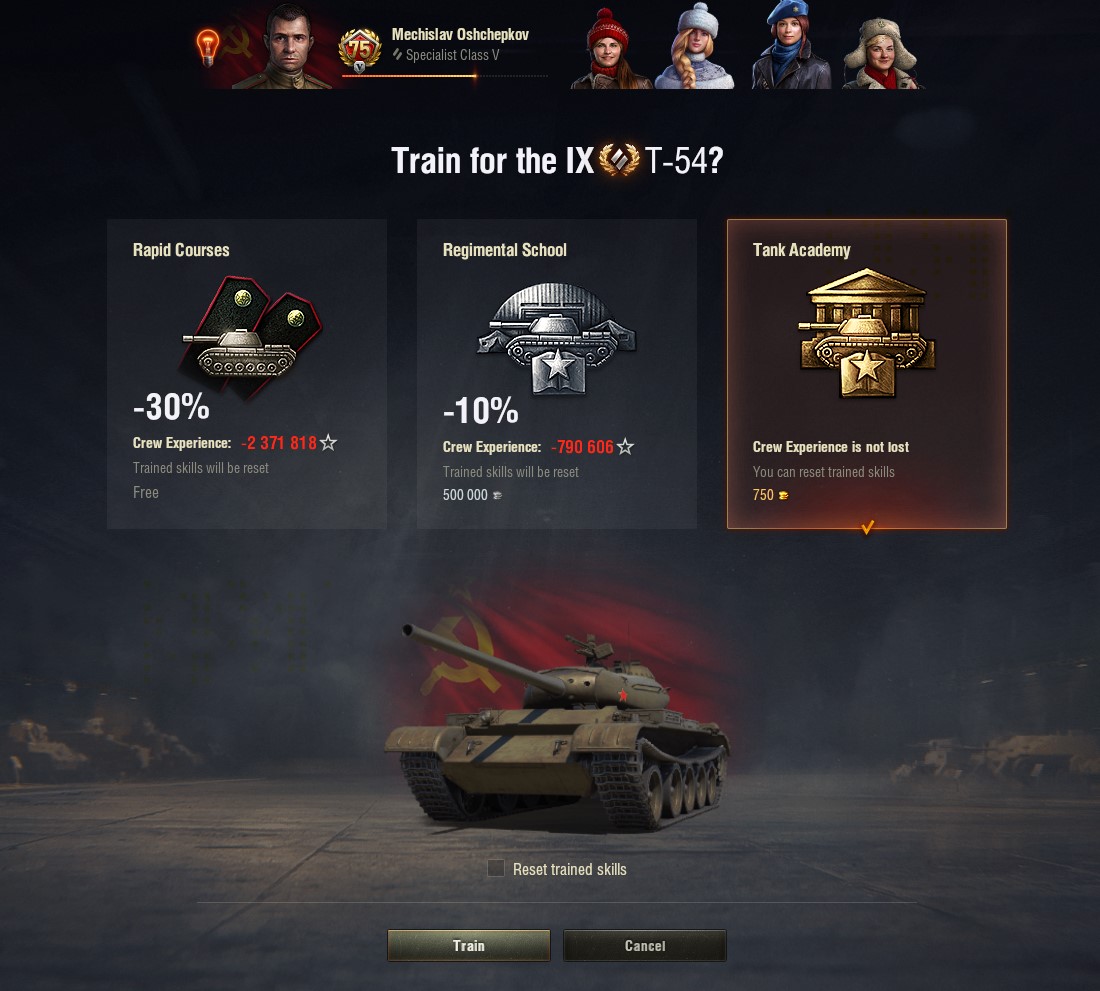Choose the Rapid Courses training option

click(247, 374)
